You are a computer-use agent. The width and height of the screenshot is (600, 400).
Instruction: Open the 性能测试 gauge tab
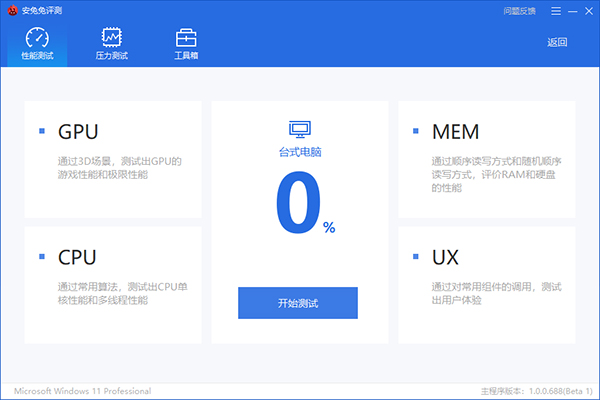click(37, 44)
